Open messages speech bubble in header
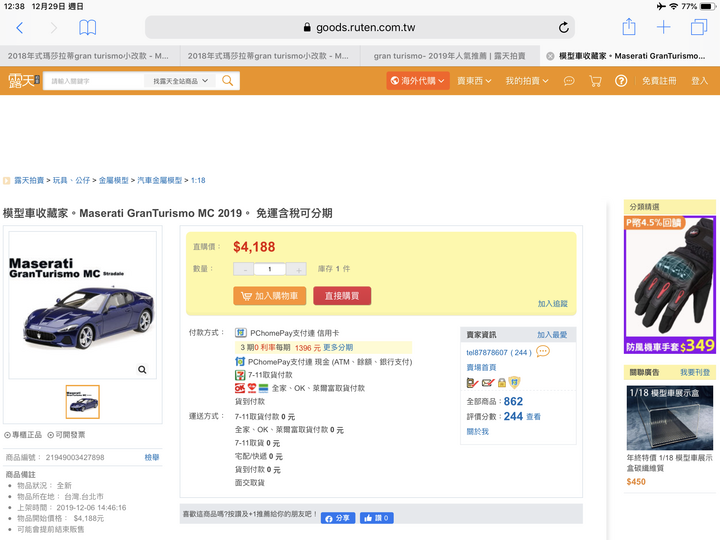Viewport: 720px width, 540px height. point(569,81)
